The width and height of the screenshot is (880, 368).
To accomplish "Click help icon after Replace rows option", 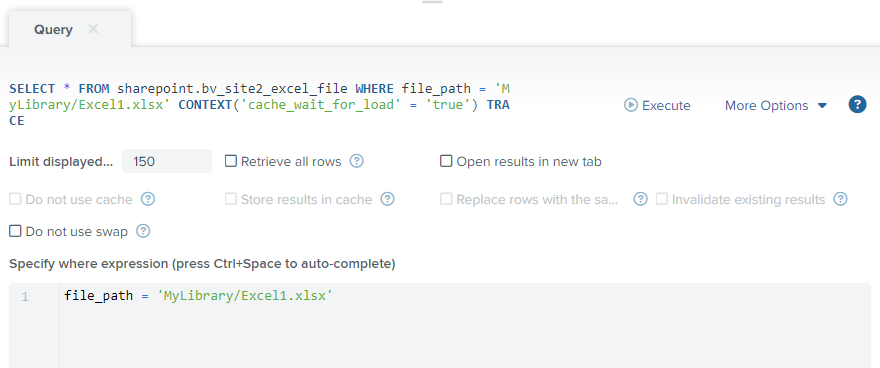I will pyautogui.click(x=641, y=199).
